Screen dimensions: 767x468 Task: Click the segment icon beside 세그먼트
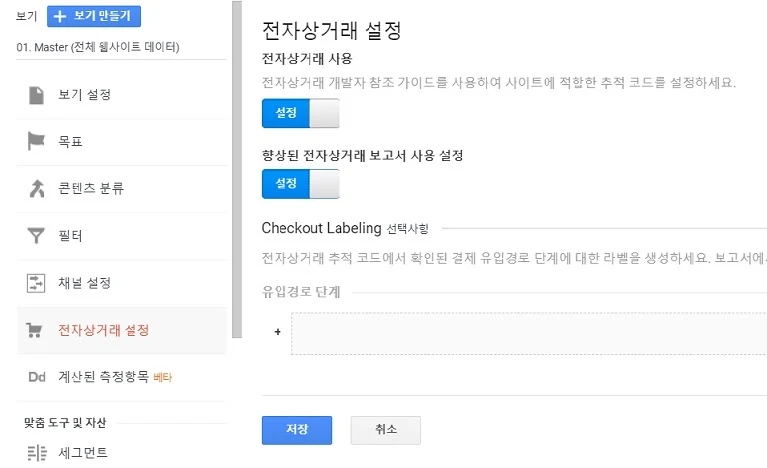click(x=37, y=453)
